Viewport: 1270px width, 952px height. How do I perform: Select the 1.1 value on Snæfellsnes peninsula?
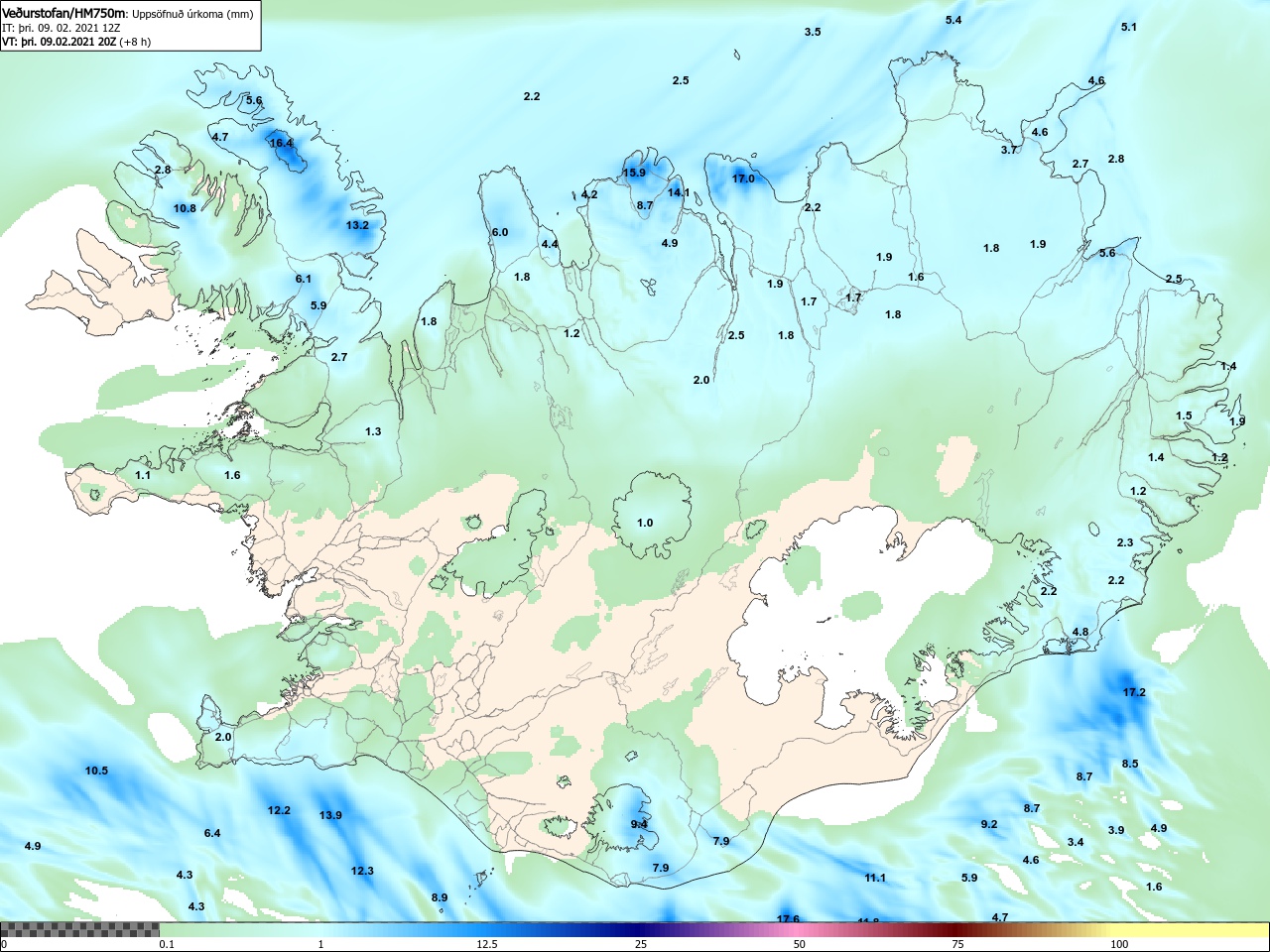click(143, 475)
